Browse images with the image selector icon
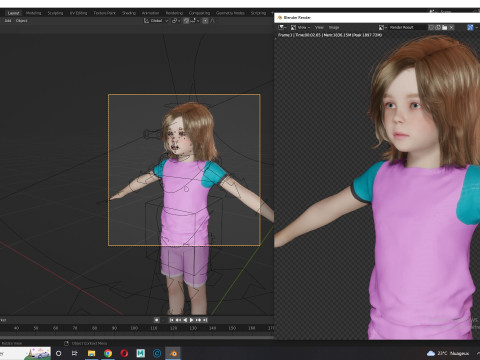 coord(383,27)
